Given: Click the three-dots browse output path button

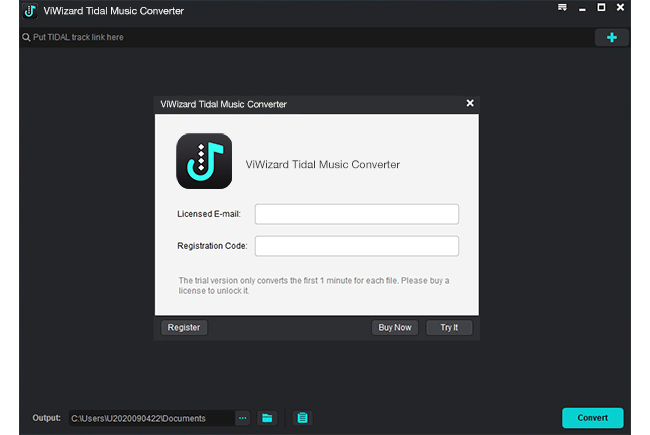Looking at the screenshot, I should (243, 418).
